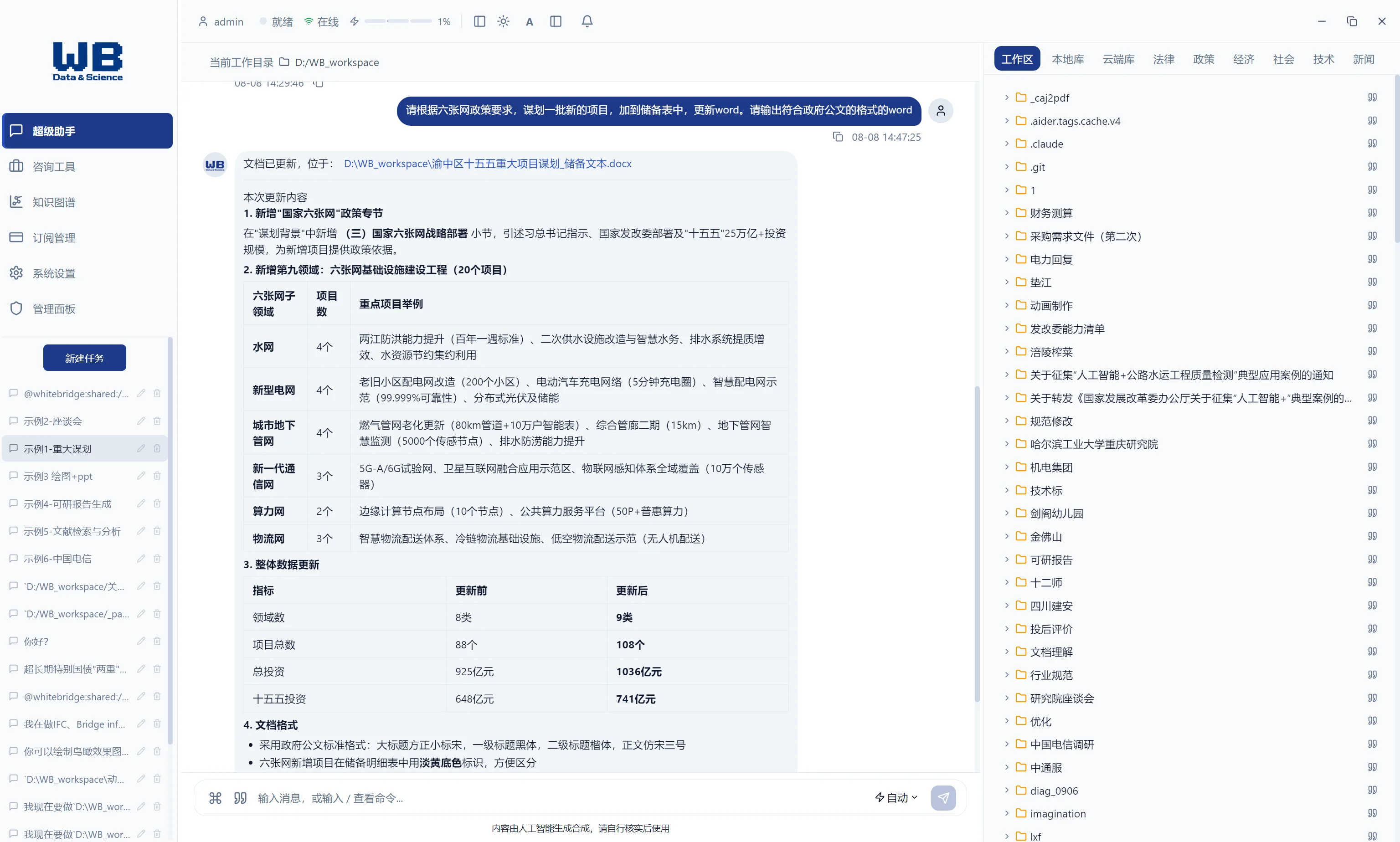Expand the .claude folder
This screenshot has height=842, width=1400.
[1007, 144]
